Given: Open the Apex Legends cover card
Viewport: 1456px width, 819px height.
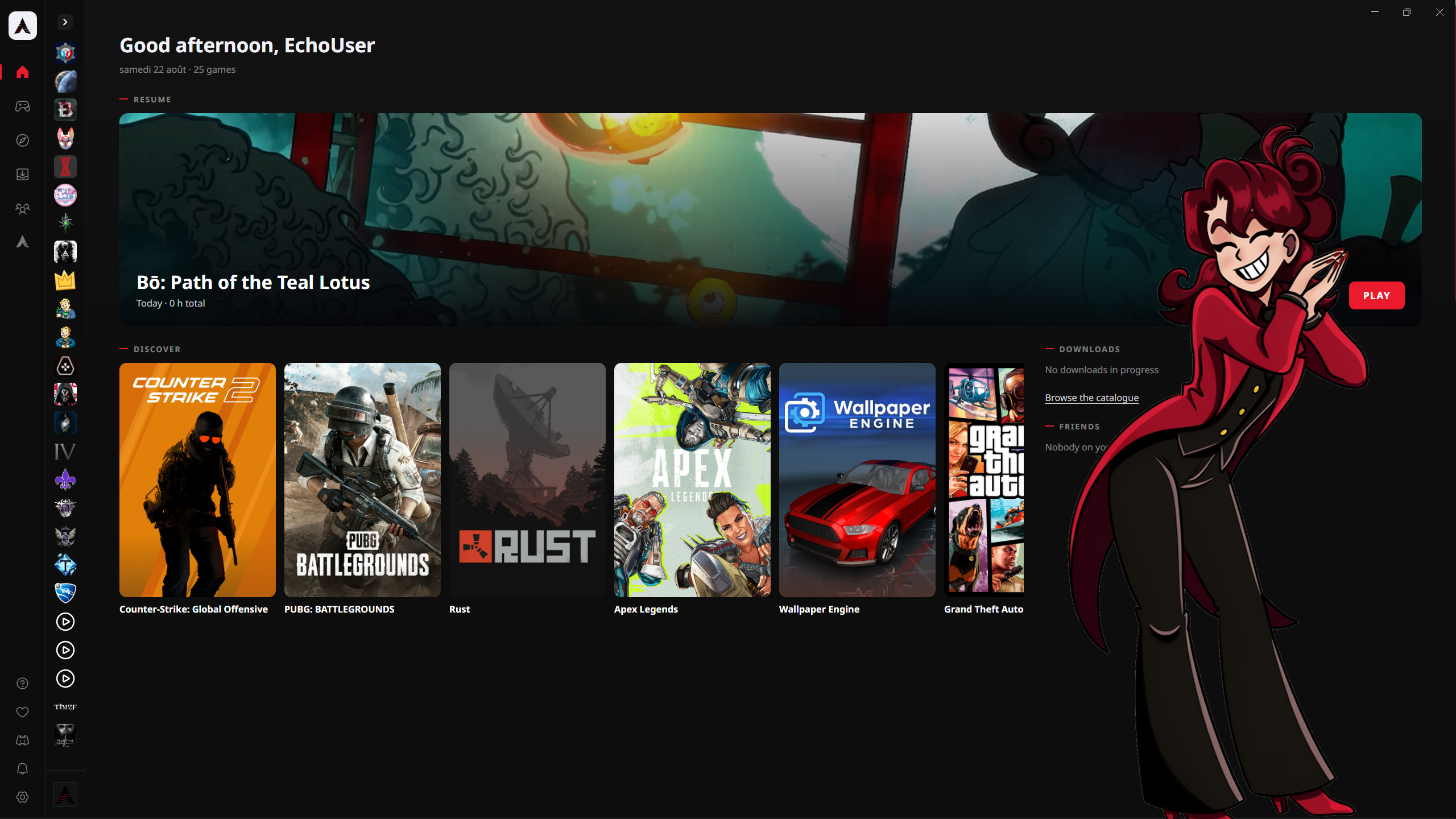Looking at the screenshot, I should pyautogui.click(x=692, y=480).
